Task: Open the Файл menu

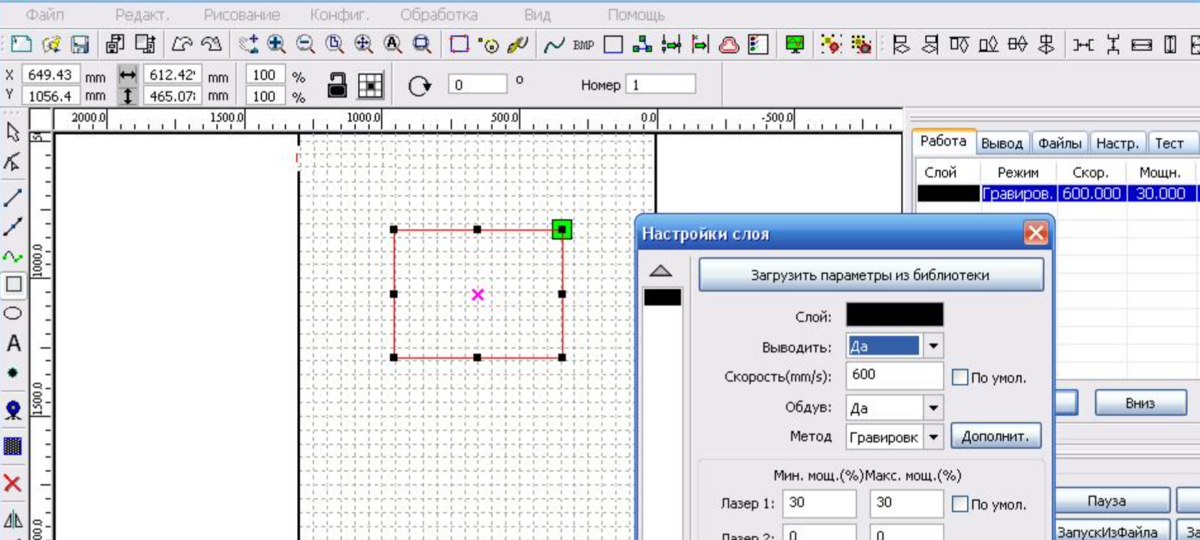Action: [x=46, y=15]
